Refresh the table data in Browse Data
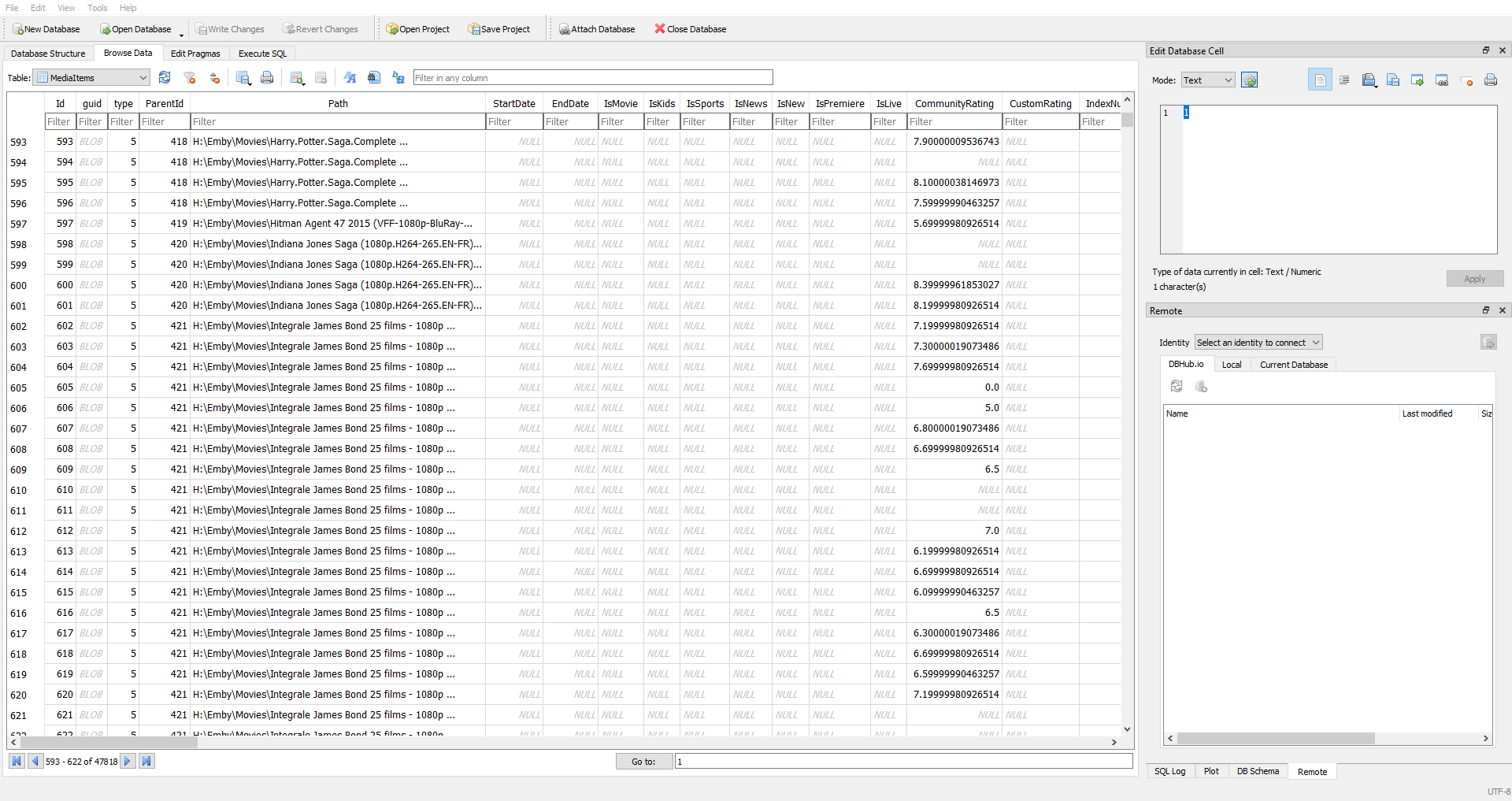1512x801 pixels. pyautogui.click(x=165, y=77)
